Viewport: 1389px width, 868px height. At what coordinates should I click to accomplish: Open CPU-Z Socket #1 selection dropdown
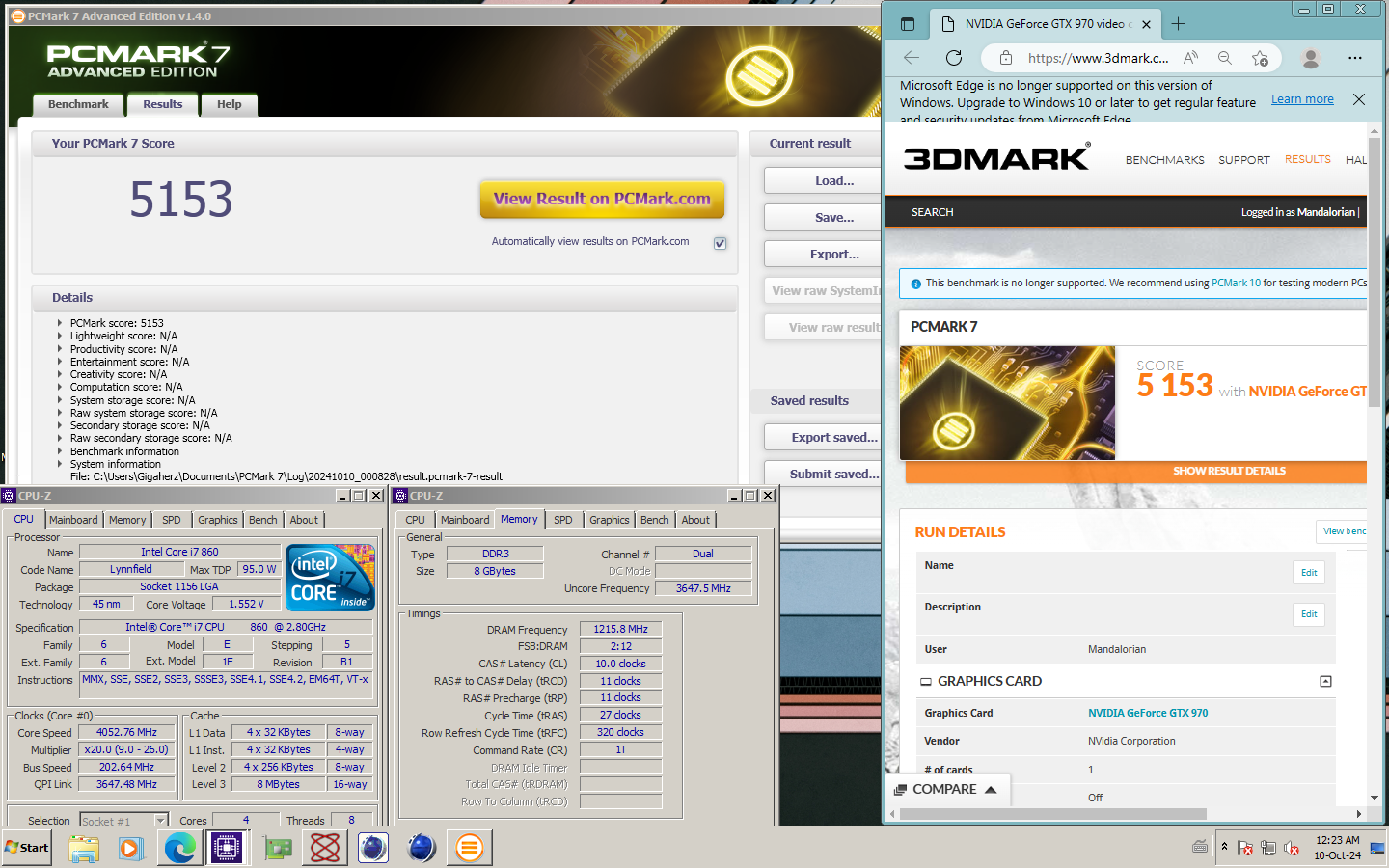[x=123, y=820]
